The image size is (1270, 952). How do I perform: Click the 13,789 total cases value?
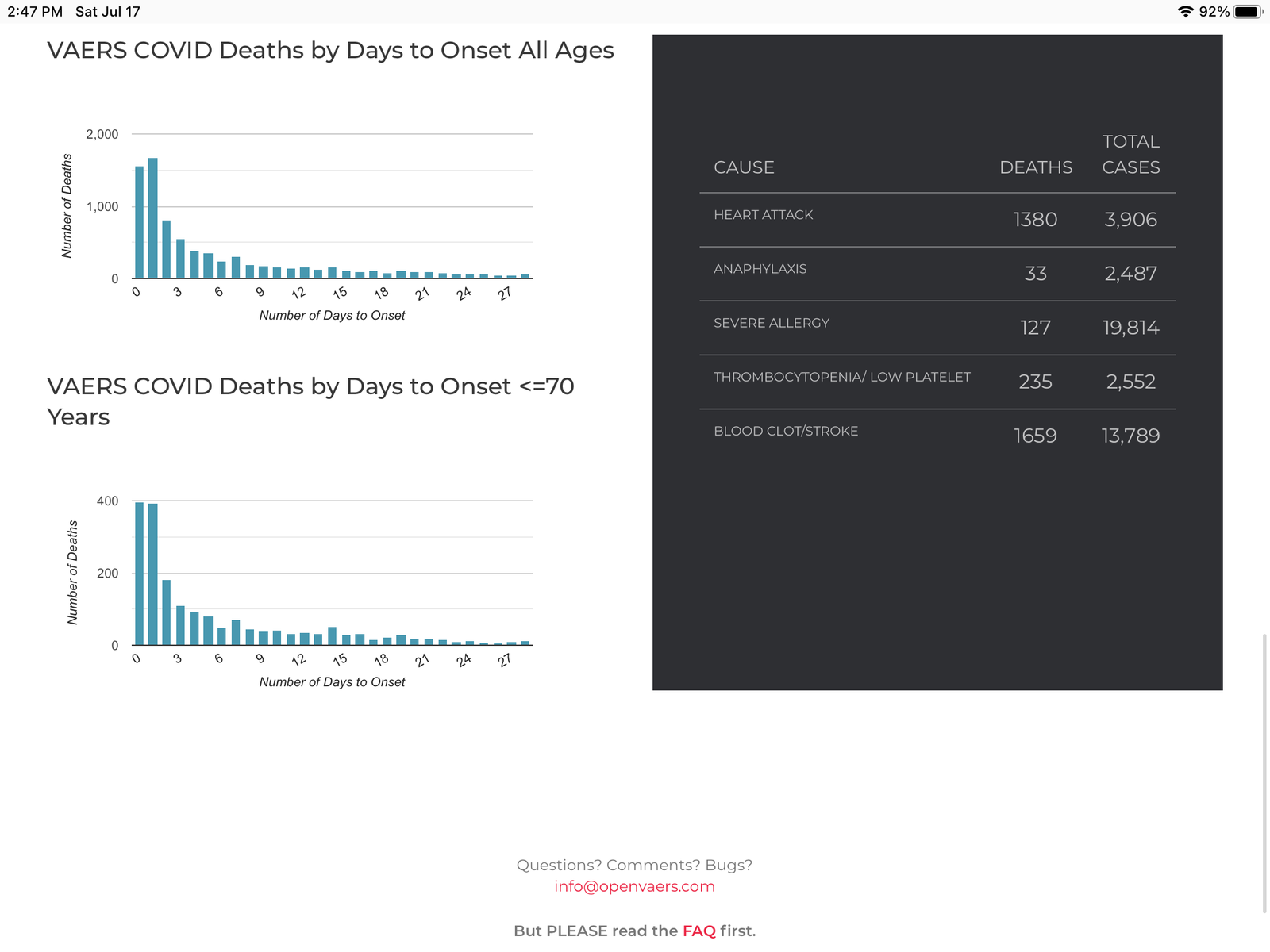pos(1130,436)
